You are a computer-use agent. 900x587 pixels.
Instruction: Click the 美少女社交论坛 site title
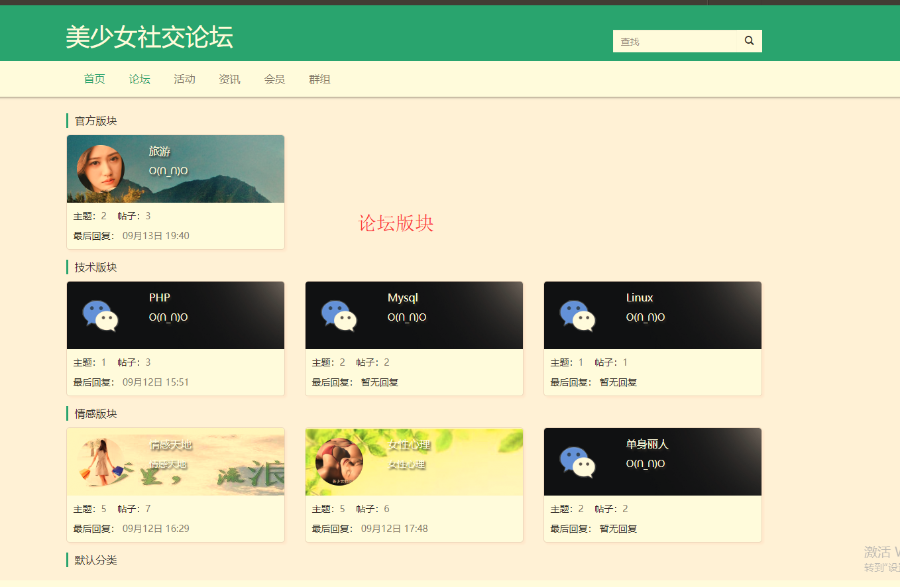coord(149,37)
